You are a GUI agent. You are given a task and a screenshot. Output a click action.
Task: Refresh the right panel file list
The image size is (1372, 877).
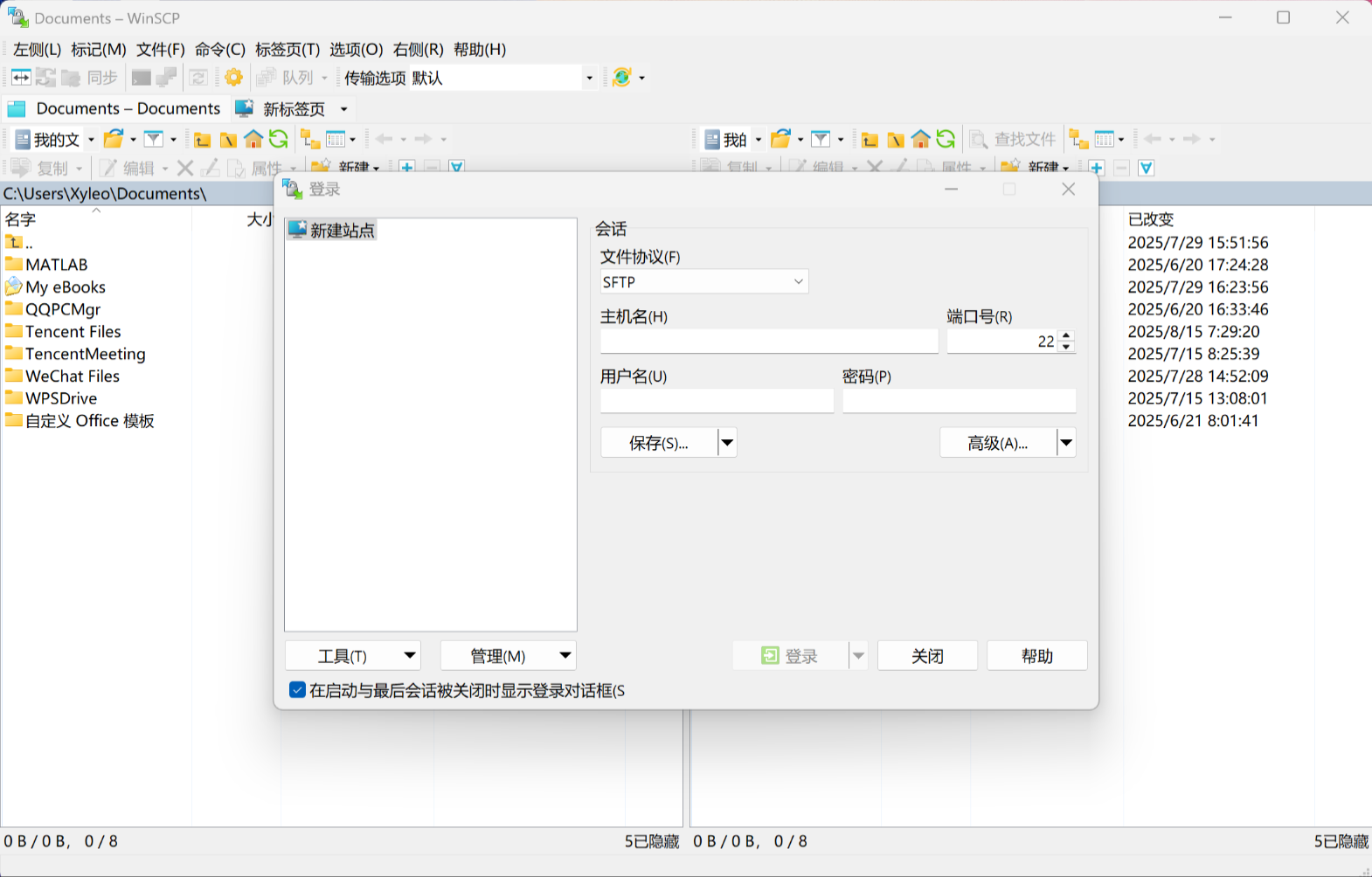pyautogui.click(x=946, y=140)
